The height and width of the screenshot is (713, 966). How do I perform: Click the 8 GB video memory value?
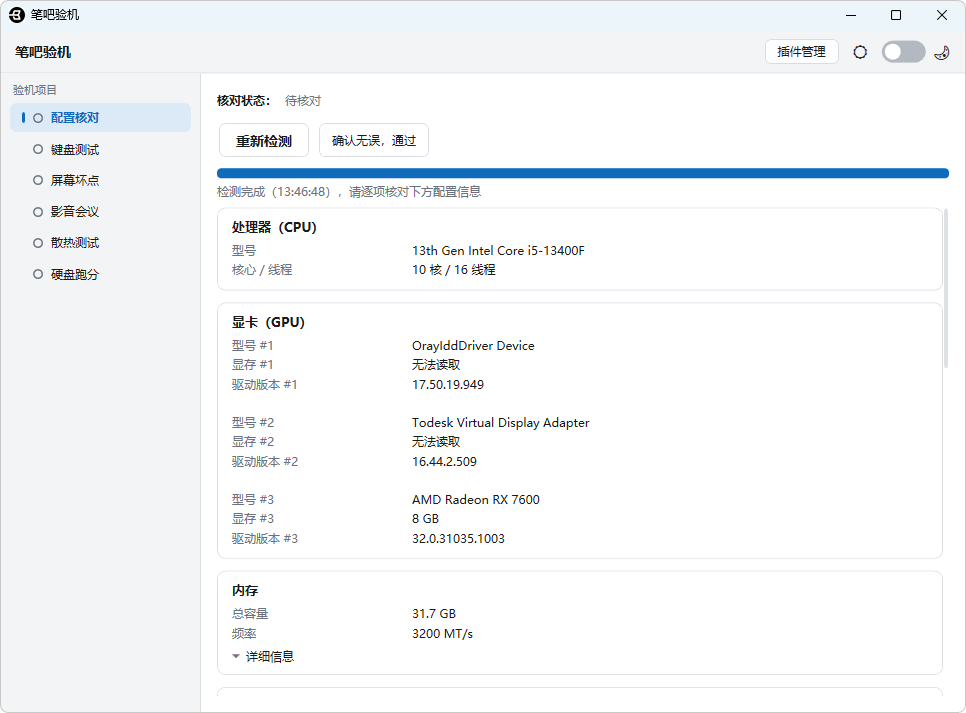pos(425,519)
